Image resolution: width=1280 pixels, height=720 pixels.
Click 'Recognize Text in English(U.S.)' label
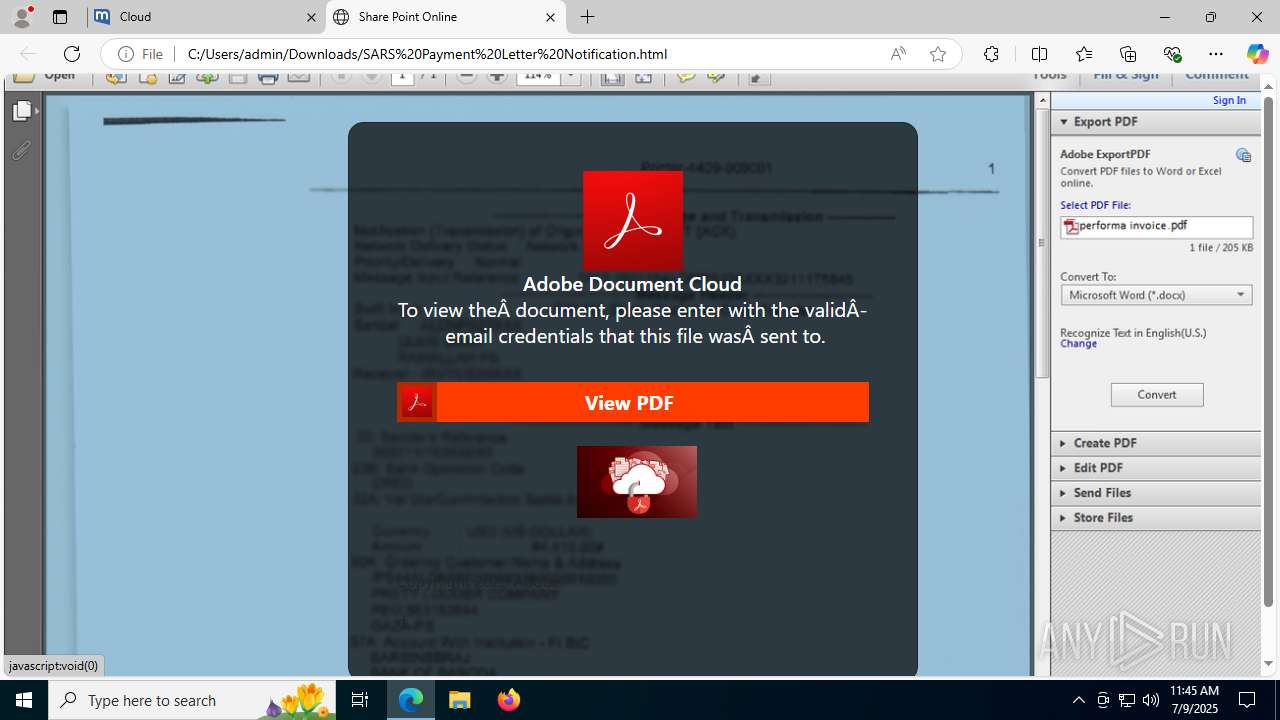point(1133,333)
